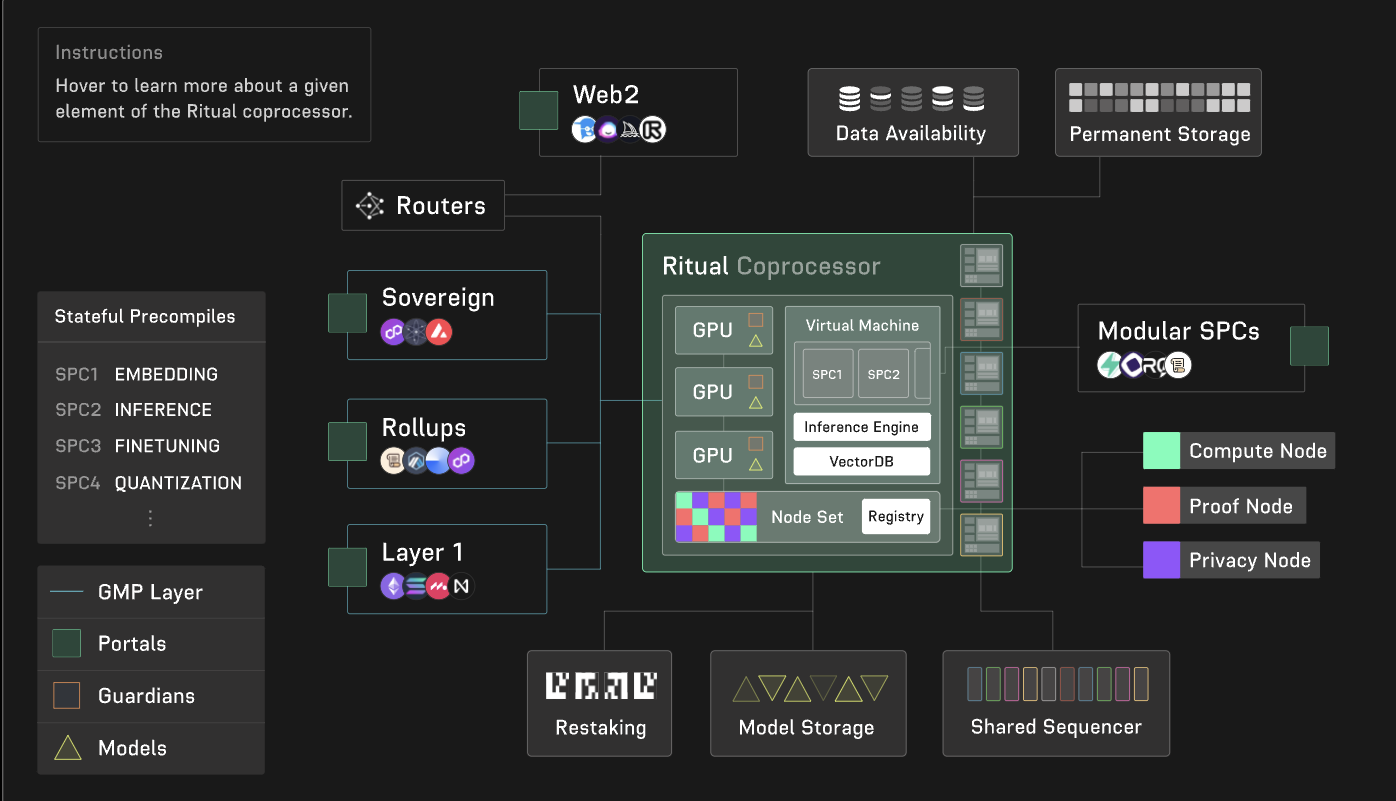This screenshot has height=801, width=1396.
Task: Click the NEAR icon under Layer 1
Action: pyautogui.click(x=461, y=586)
